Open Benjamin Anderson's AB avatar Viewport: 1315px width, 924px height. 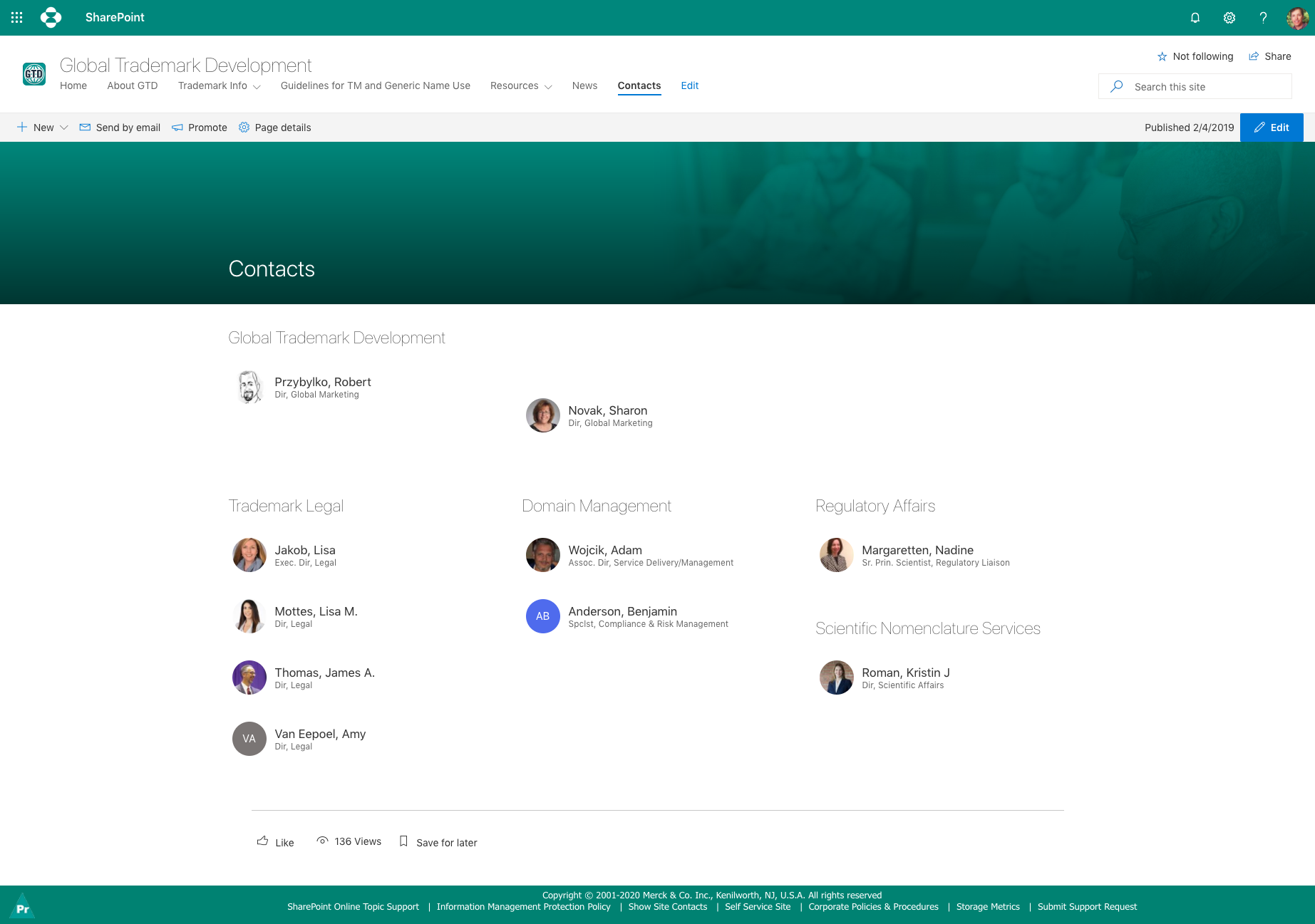(x=542, y=616)
